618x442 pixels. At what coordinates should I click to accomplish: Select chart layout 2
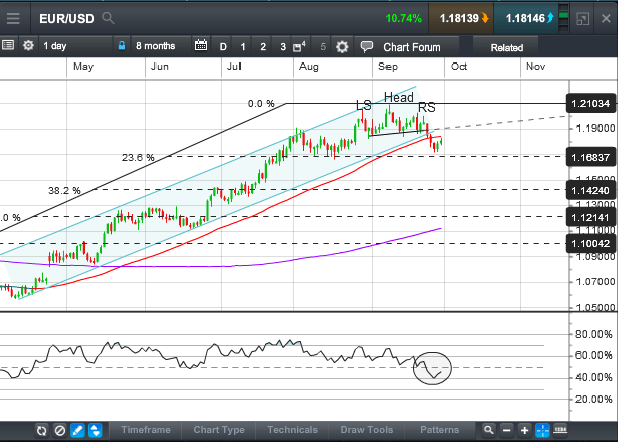tap(263, 47)
